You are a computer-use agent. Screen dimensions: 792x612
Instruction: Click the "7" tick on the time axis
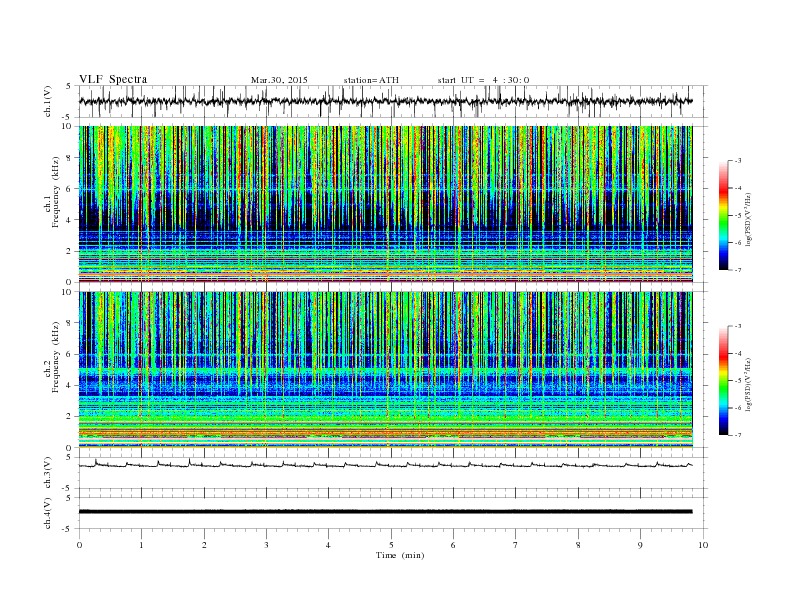click(x=516, y=545)
